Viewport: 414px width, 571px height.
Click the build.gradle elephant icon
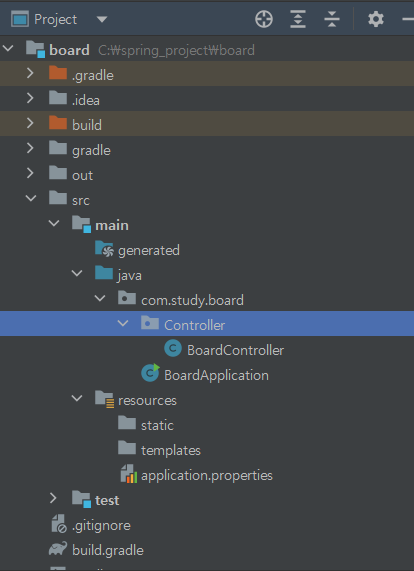coord(58,549)
